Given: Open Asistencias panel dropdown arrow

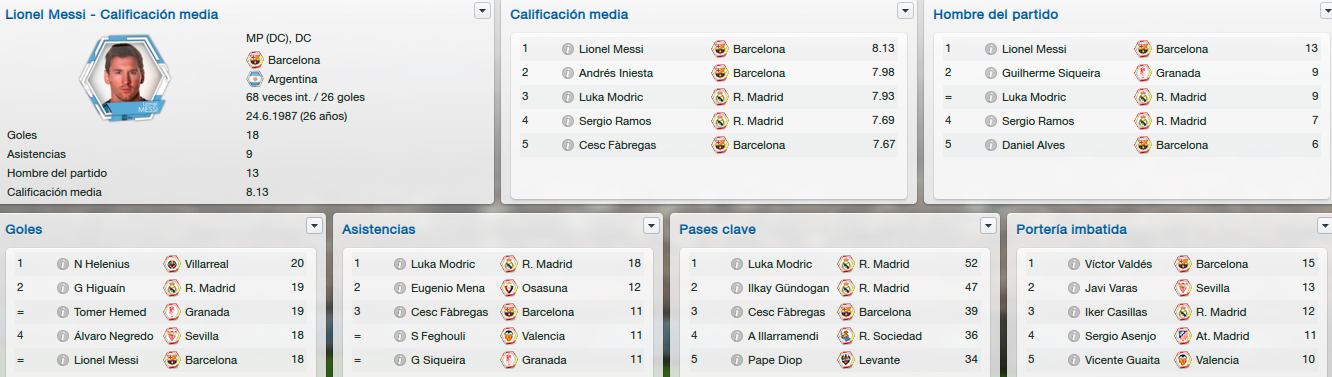Looking at the screenshot, I should [x=652, y=225].
